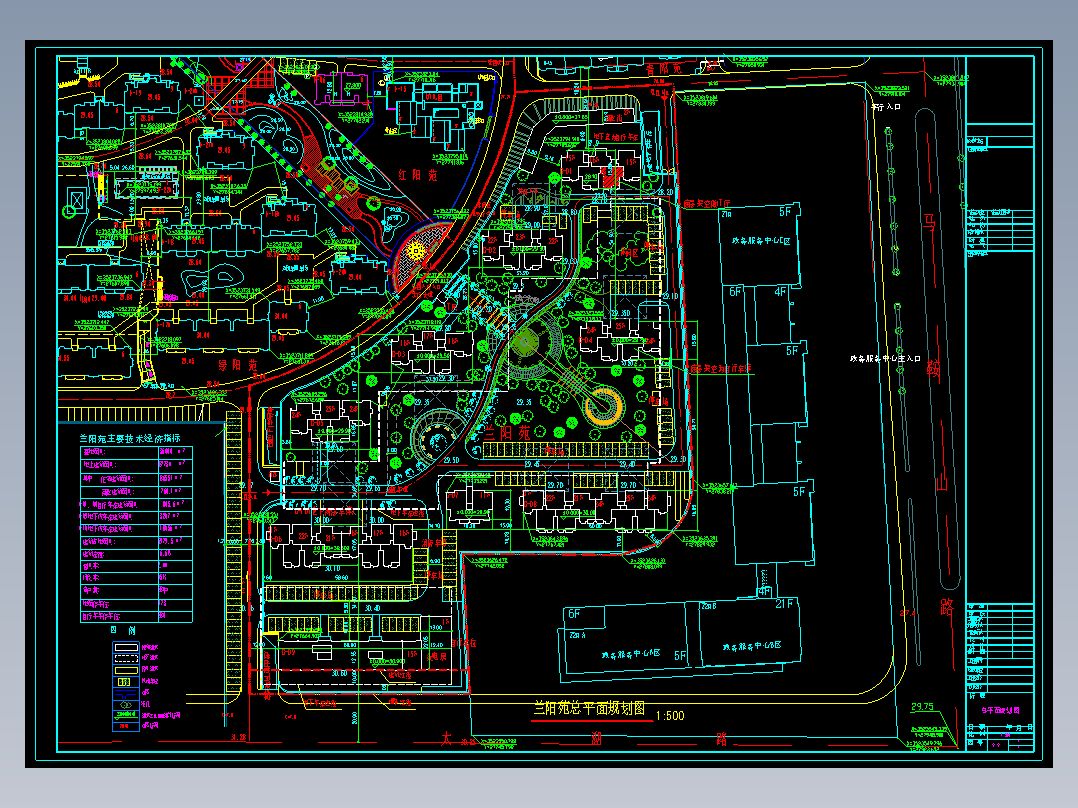Click the yellow rectangle legend symbol
The image size is (1078, 808).
point(126,670)
